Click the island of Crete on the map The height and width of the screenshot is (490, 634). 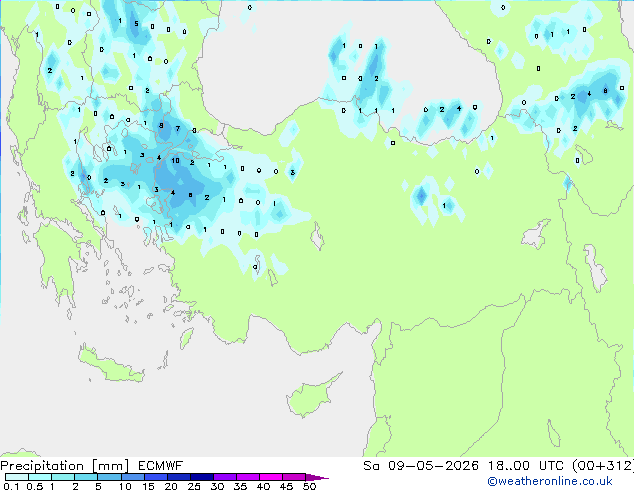110,364
